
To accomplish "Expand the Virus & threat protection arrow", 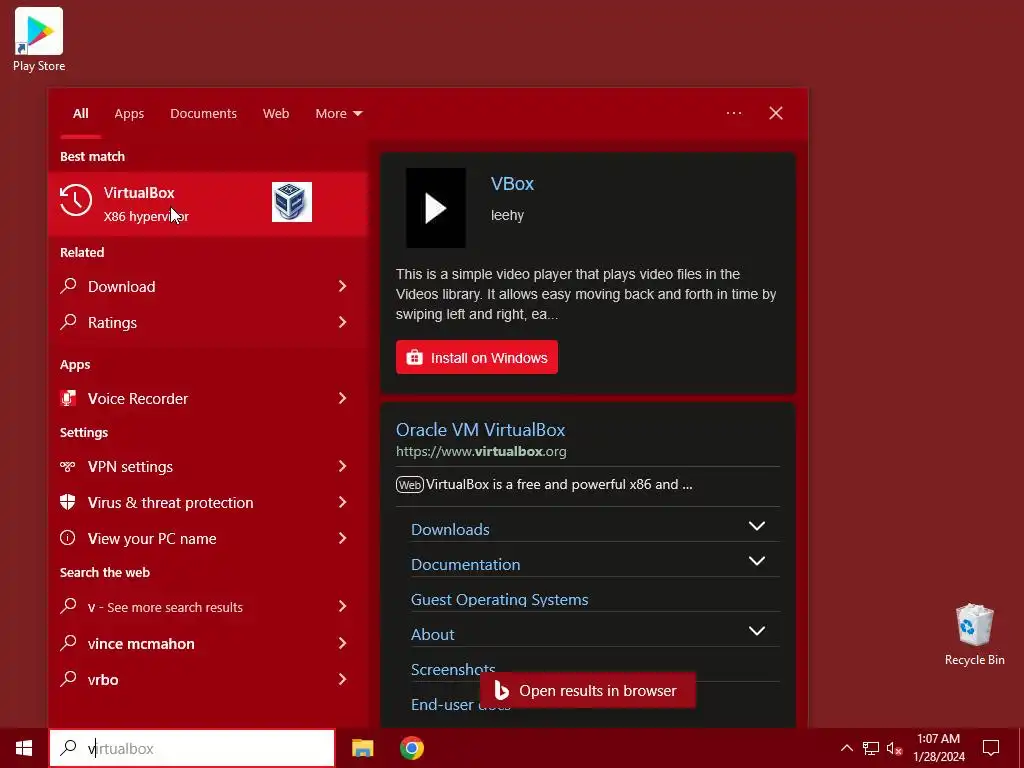I will click(342, 502).
